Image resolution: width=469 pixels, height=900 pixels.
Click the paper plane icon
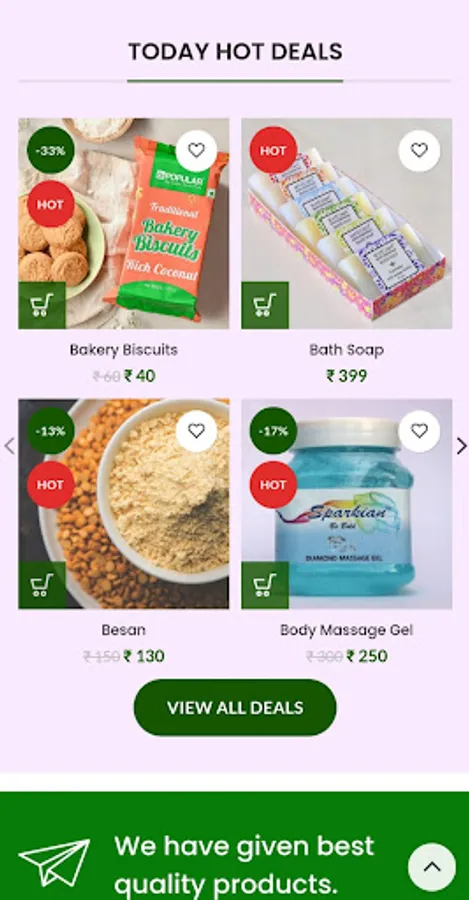[x=55, y=862]
